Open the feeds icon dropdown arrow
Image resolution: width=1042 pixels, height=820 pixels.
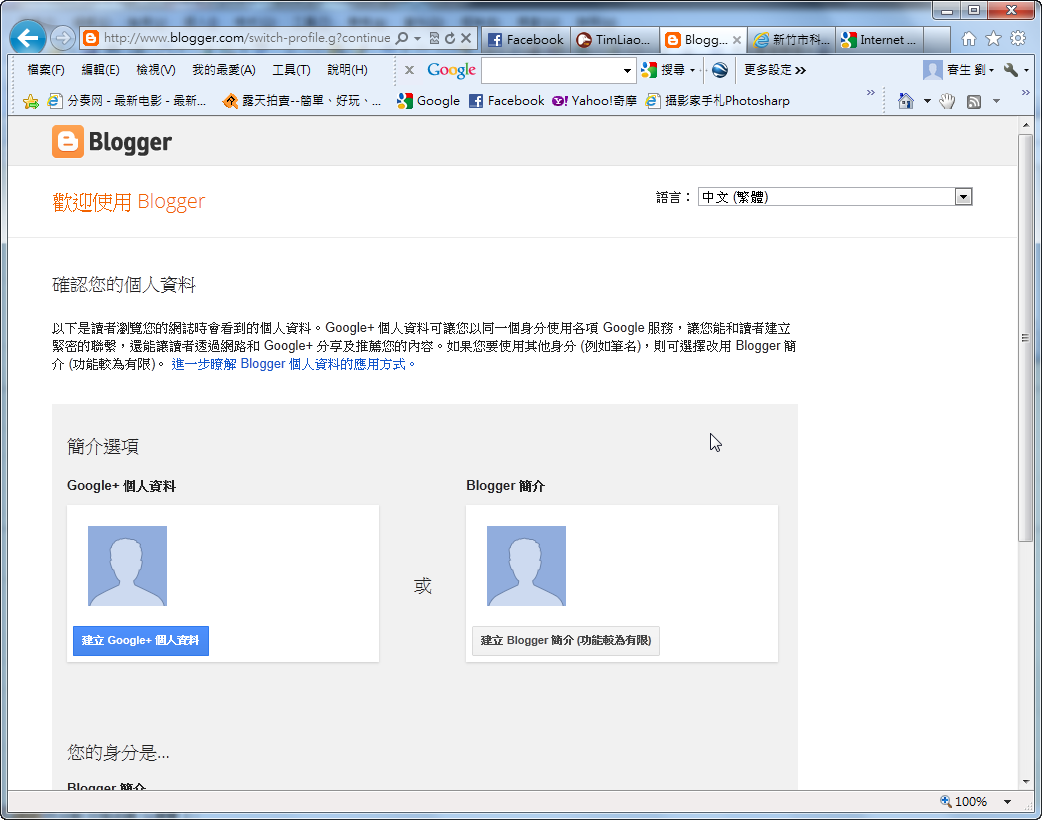click(x=996, y=101)
